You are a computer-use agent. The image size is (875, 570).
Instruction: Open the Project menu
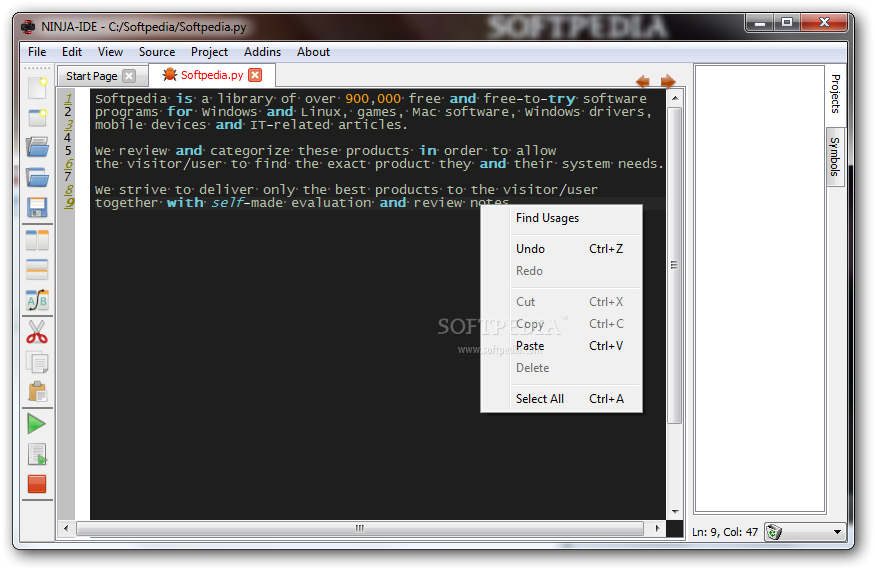209,52
